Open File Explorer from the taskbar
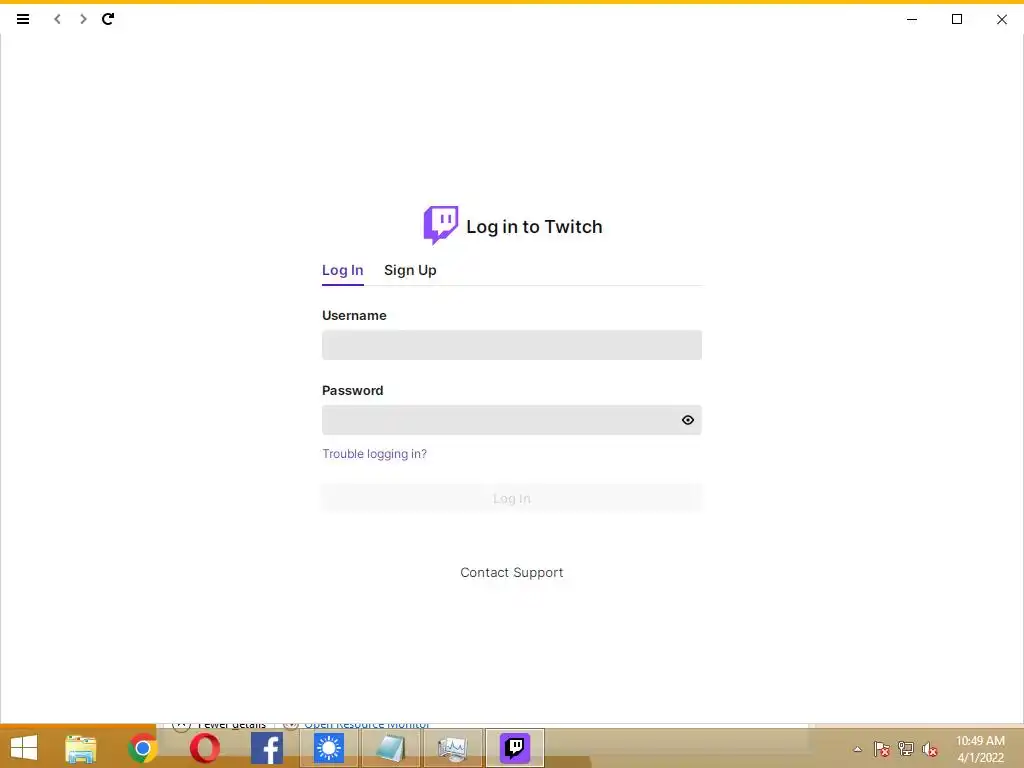1024x768 pixels. 80,748
